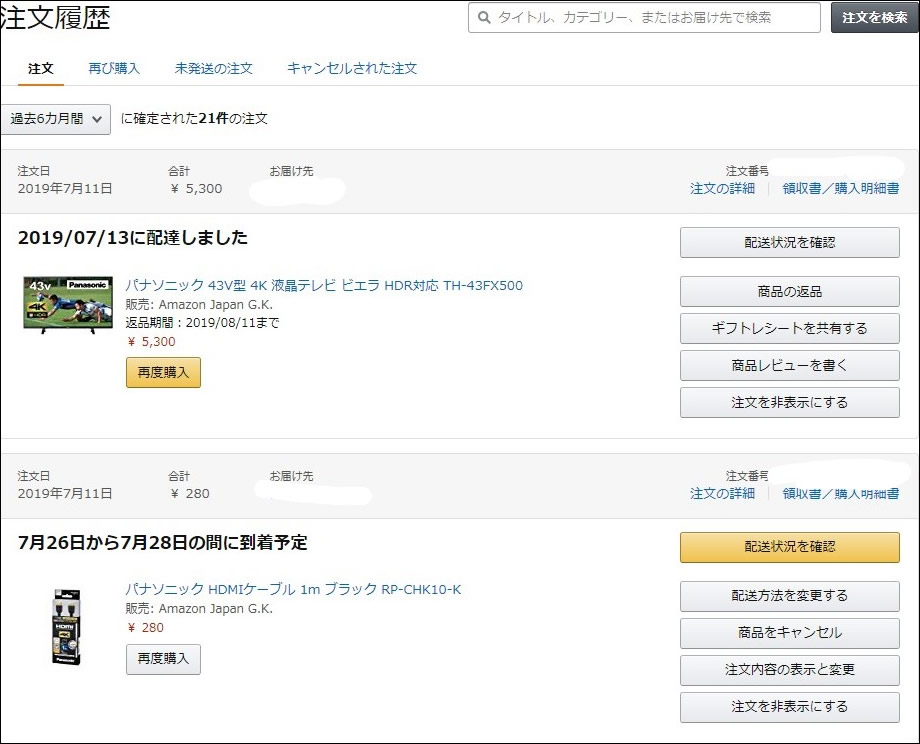Open the パナソニック 43V型 4K 液晶テレビ product link
Image resolution: width=920 pixels, height=744 pixels.
(324, 286)
